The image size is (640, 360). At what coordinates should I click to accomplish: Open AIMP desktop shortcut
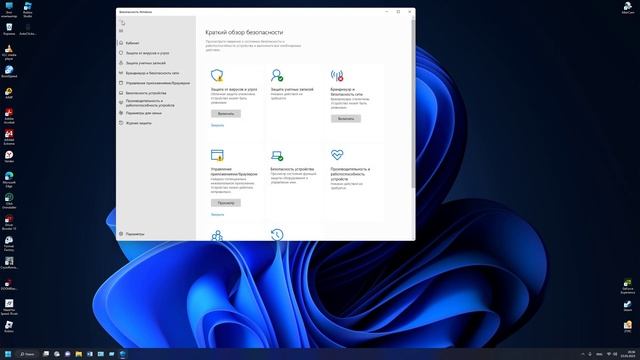pyautogui.click(x=9, y=93)
